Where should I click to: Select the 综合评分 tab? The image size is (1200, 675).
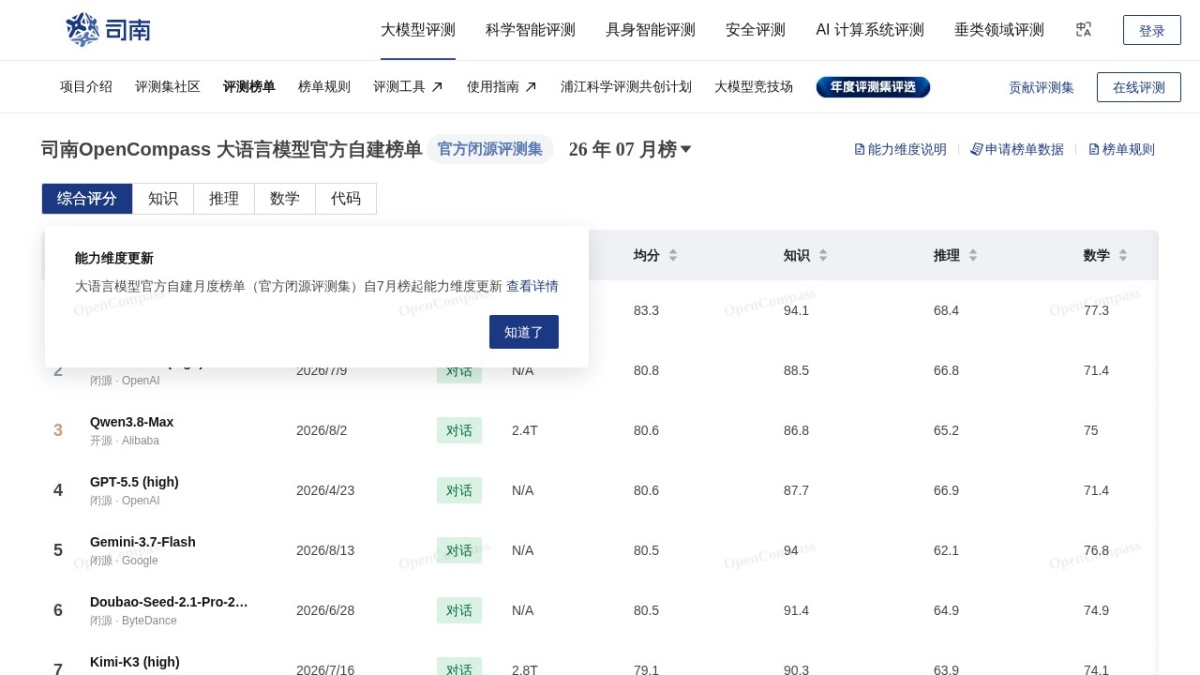tap(87, 198)
